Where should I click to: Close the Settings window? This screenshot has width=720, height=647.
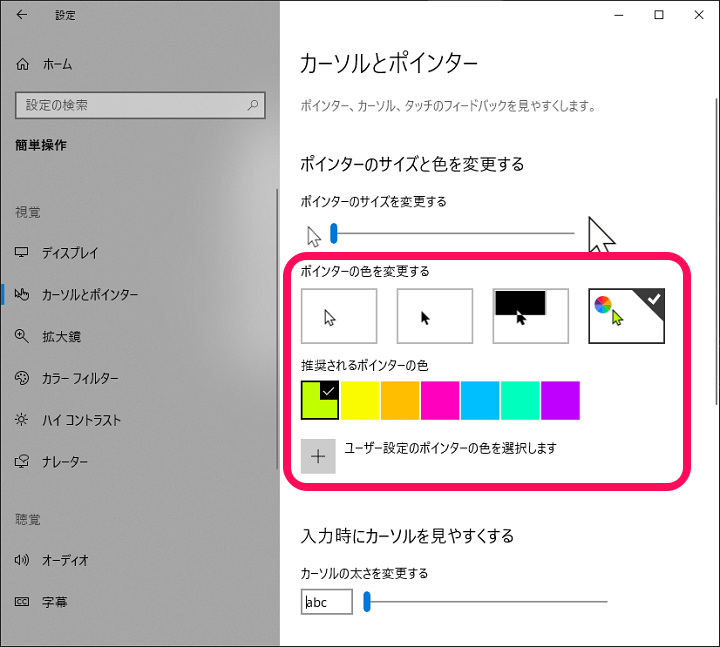coord(699,15)
